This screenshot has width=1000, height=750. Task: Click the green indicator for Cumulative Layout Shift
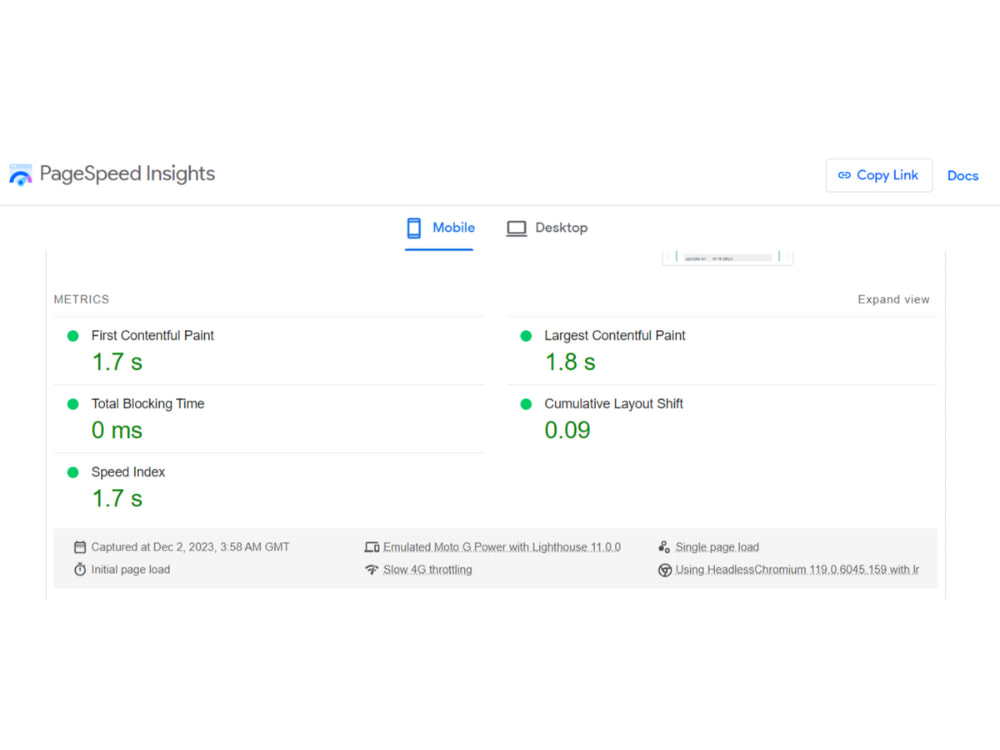[524, 403]
